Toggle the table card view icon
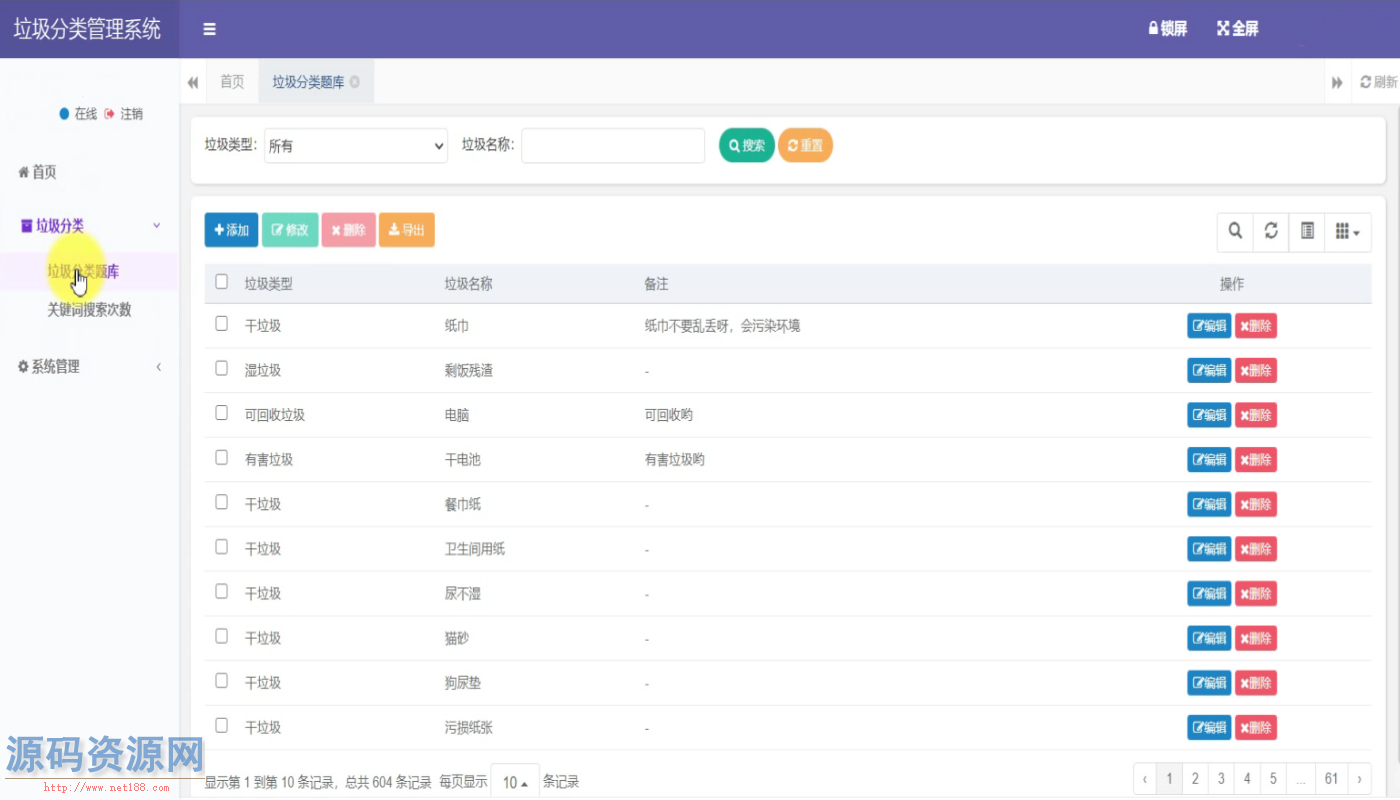Image resolution: width=1400 pixels, height=800 pixels. [1307, 231]
